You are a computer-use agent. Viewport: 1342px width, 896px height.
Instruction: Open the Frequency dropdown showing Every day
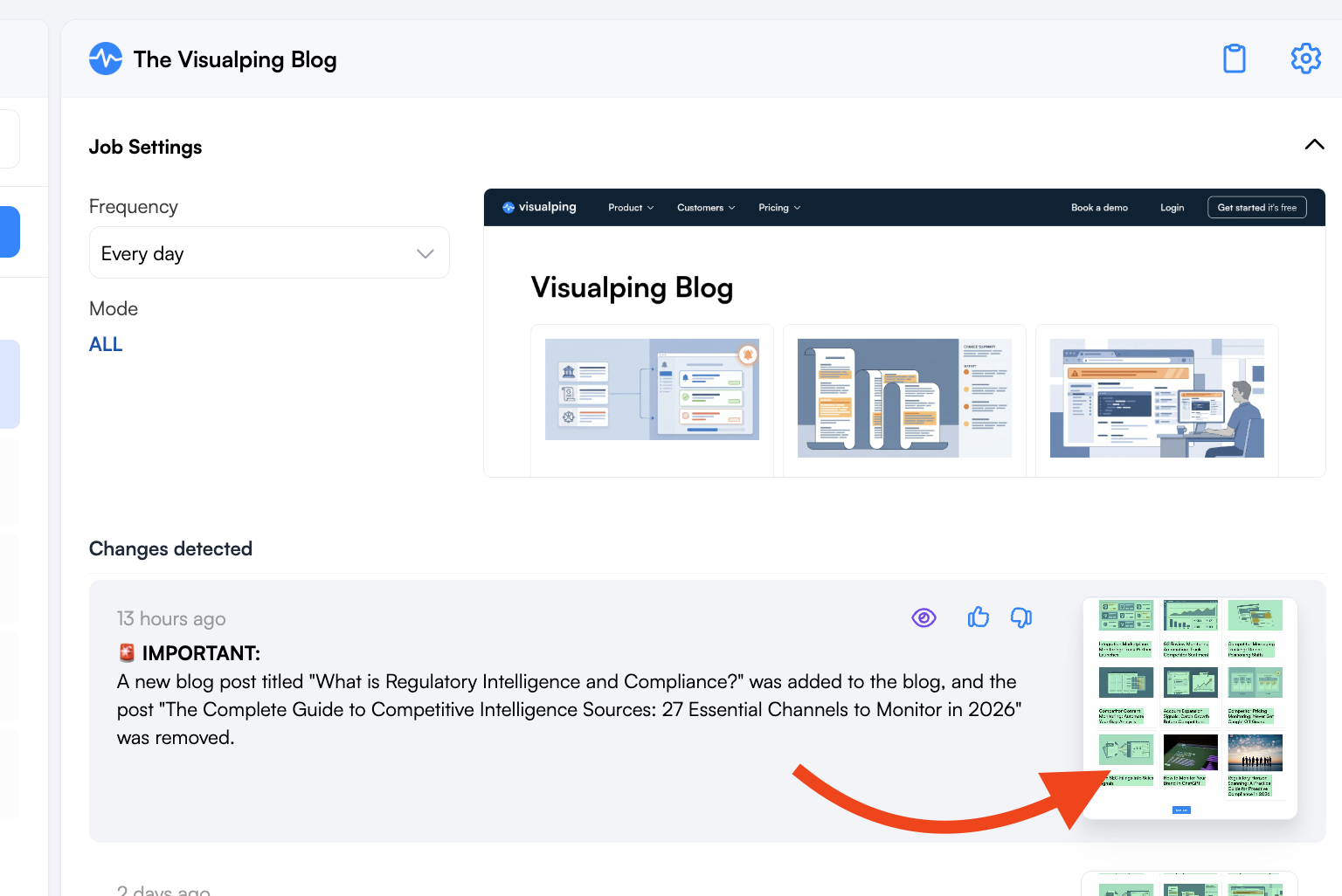tap(269, 253)
